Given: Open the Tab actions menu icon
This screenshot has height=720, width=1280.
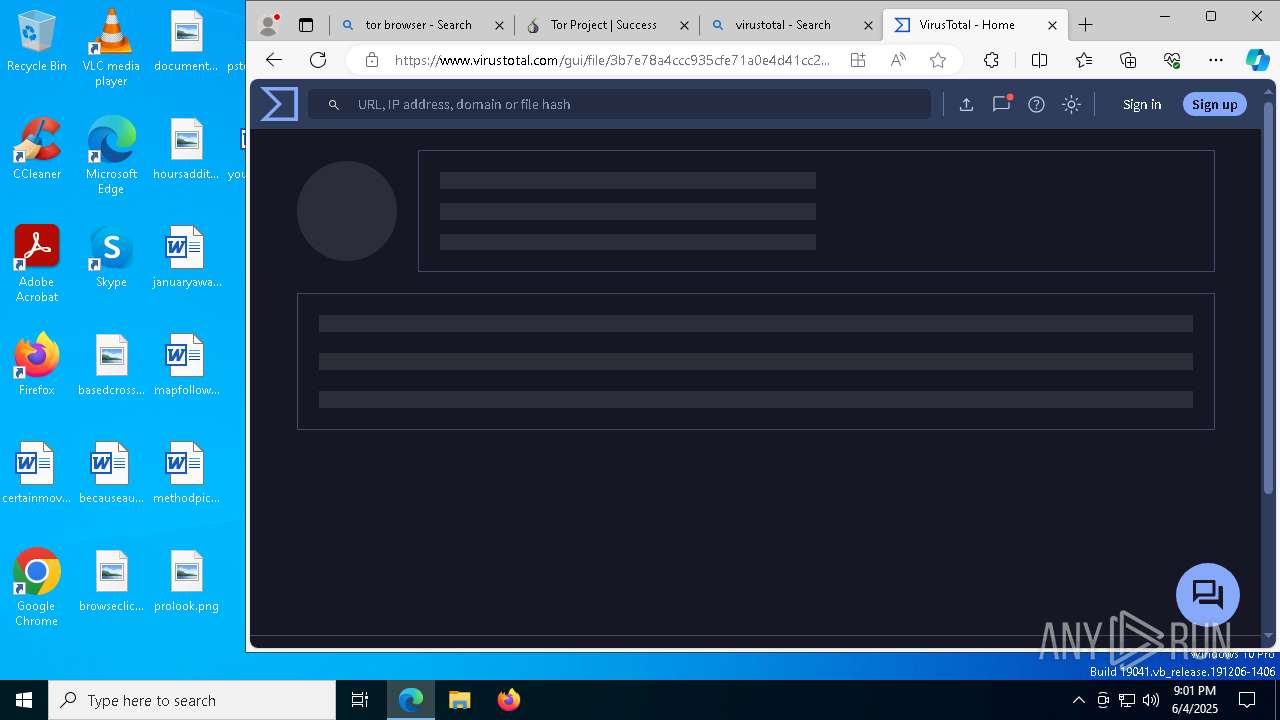Looking at the screenshot, I should [x=306, y=25].
